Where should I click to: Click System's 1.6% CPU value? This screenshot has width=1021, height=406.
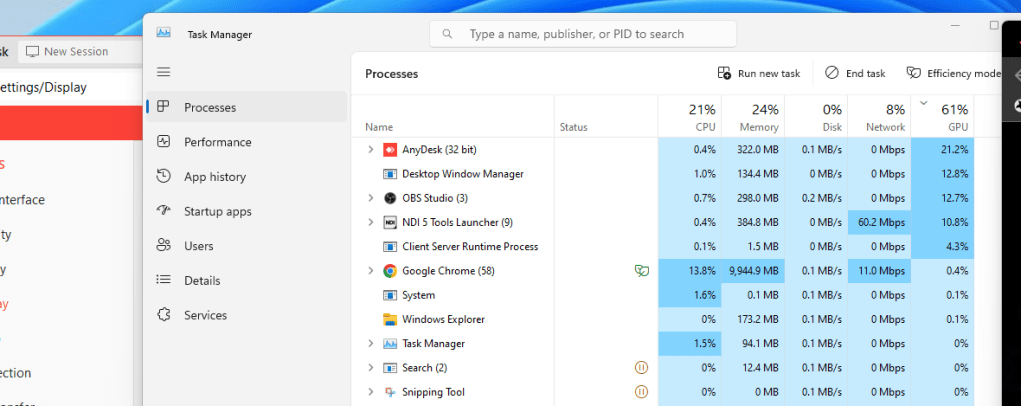pyautogui.click(x=690, y=295)
